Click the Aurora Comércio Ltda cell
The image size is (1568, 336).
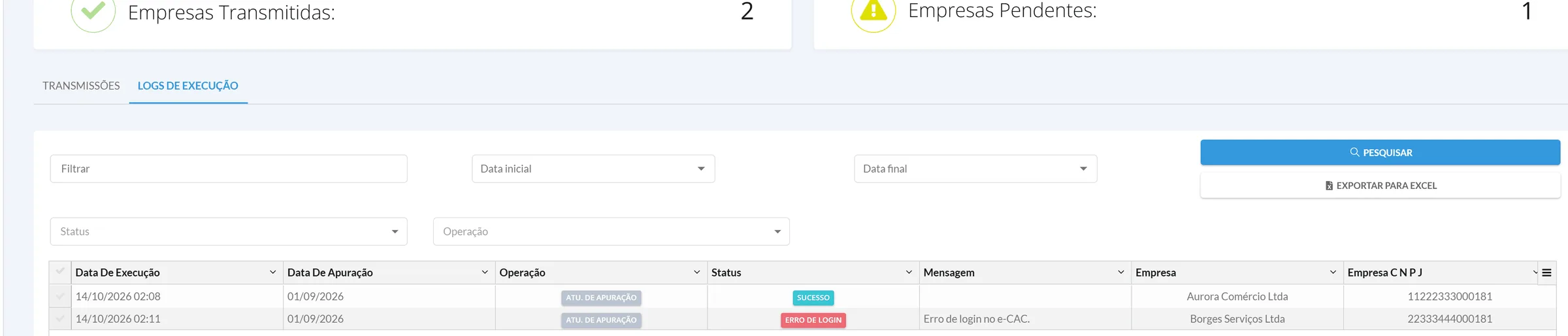point(1237,296)
